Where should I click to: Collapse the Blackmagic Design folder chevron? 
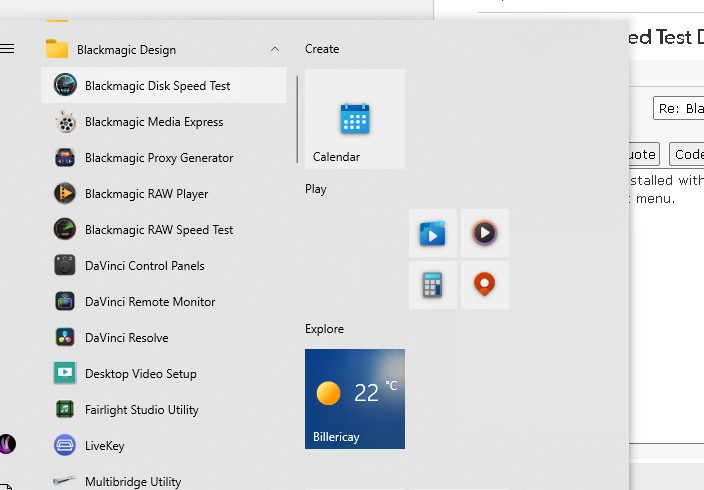click(275, 49)
